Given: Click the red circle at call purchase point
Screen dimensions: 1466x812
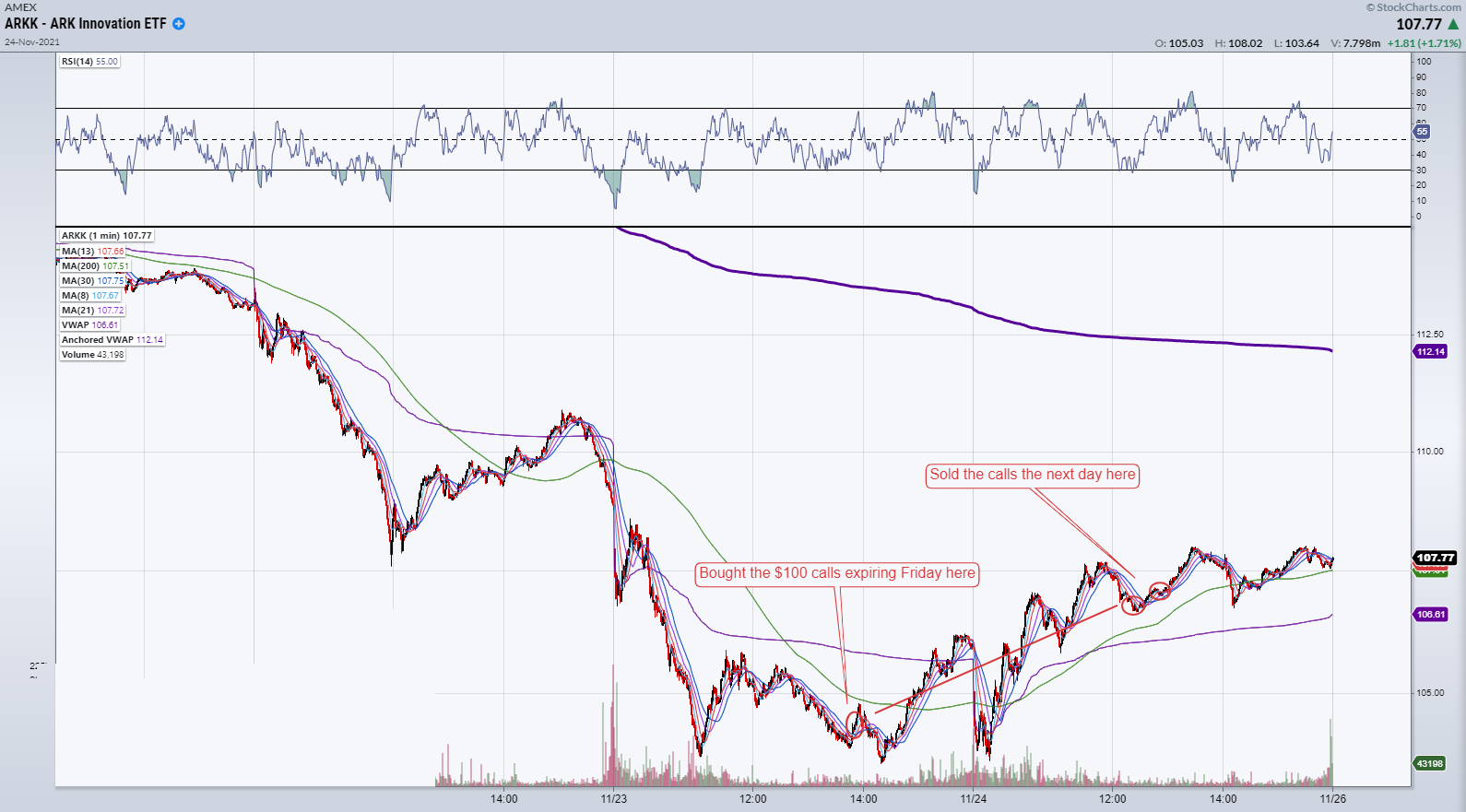Looking at the screenshot, I should click(855, 724).
